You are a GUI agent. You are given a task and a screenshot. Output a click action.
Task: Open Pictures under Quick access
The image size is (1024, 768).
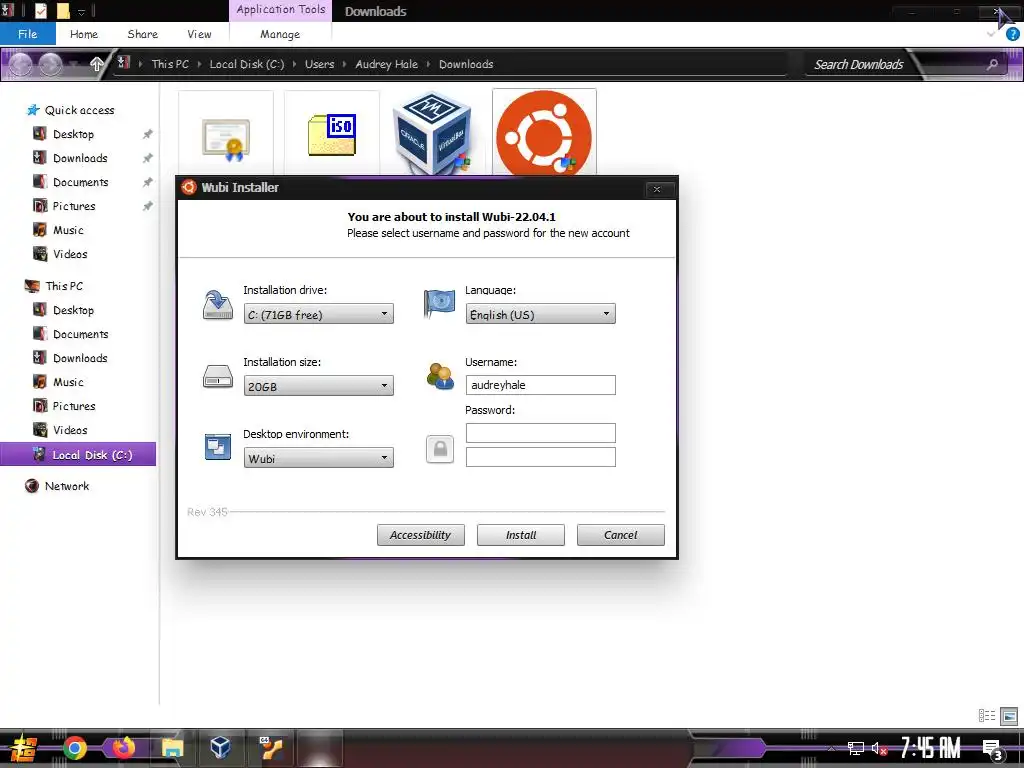pos(74,206)
